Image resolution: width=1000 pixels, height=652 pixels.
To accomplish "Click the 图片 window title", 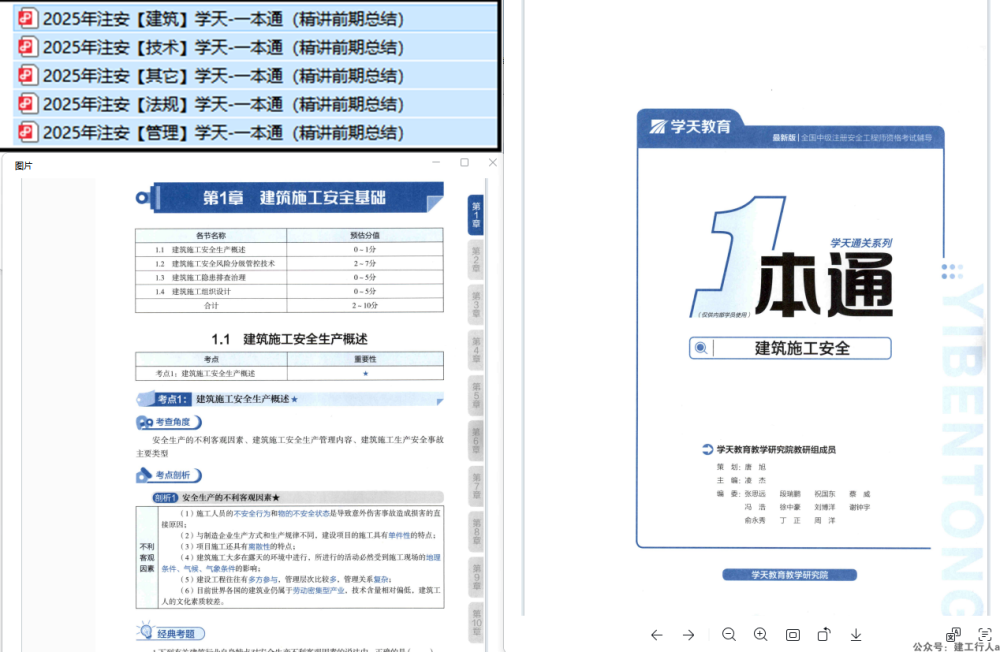I will 23,166.
